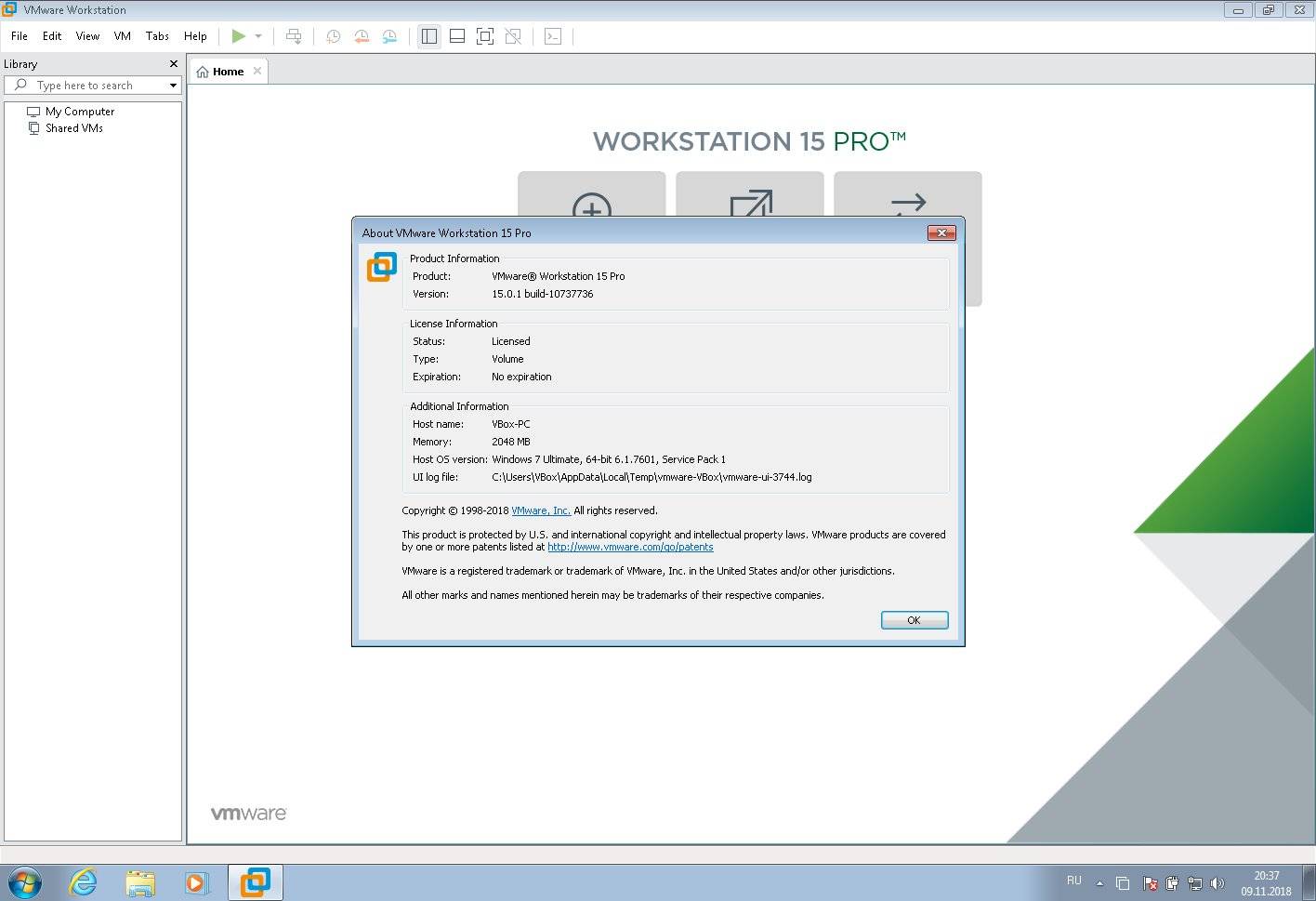The height and width of the screenshot is (901, 1316).
Task: Click the overlapping windows tray icon
Action: point(1123,883)
